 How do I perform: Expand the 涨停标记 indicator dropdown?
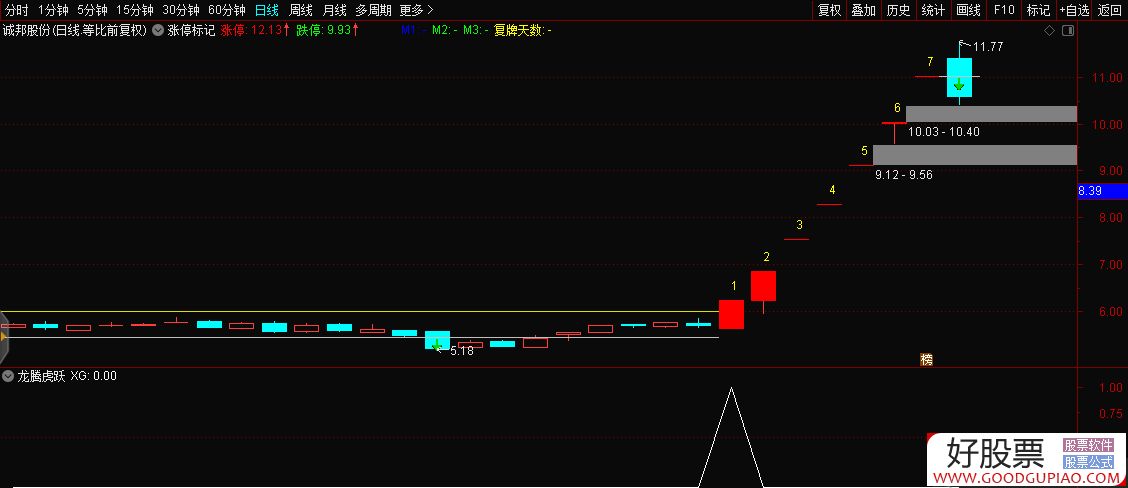tap(158, 30)
